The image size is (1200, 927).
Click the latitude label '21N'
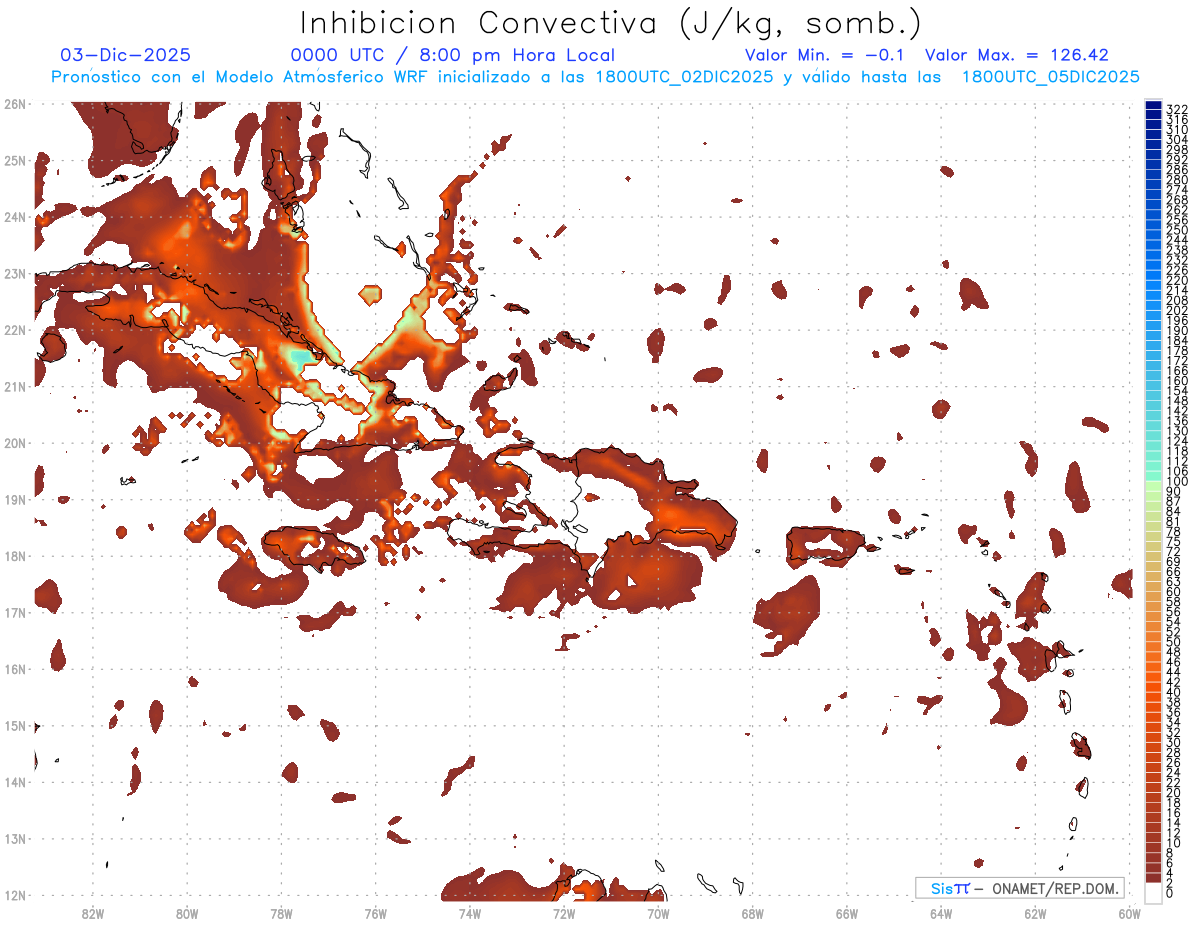click(x=16, y=386)
